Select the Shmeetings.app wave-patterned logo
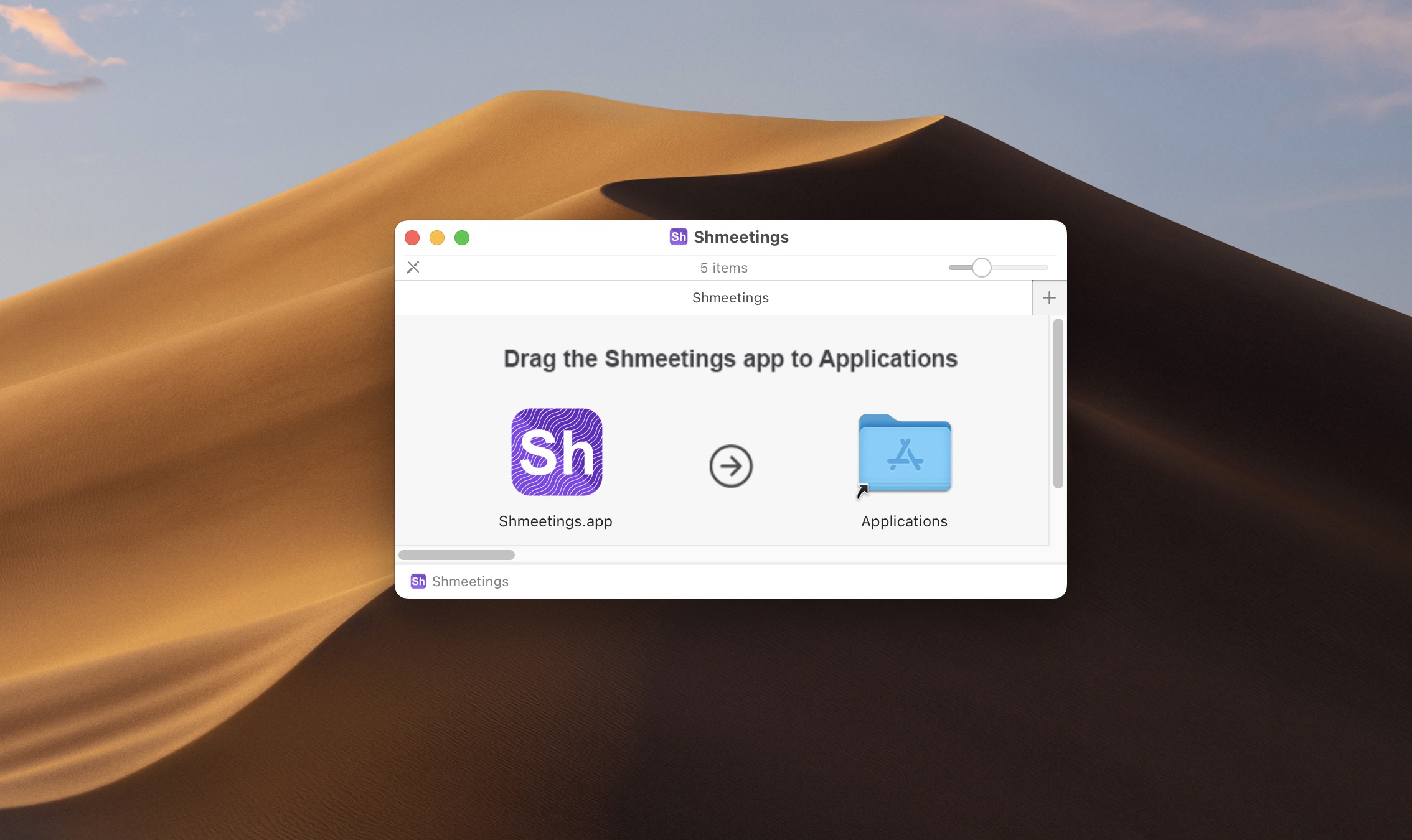The image size is (1412, 840). [557, 452]
